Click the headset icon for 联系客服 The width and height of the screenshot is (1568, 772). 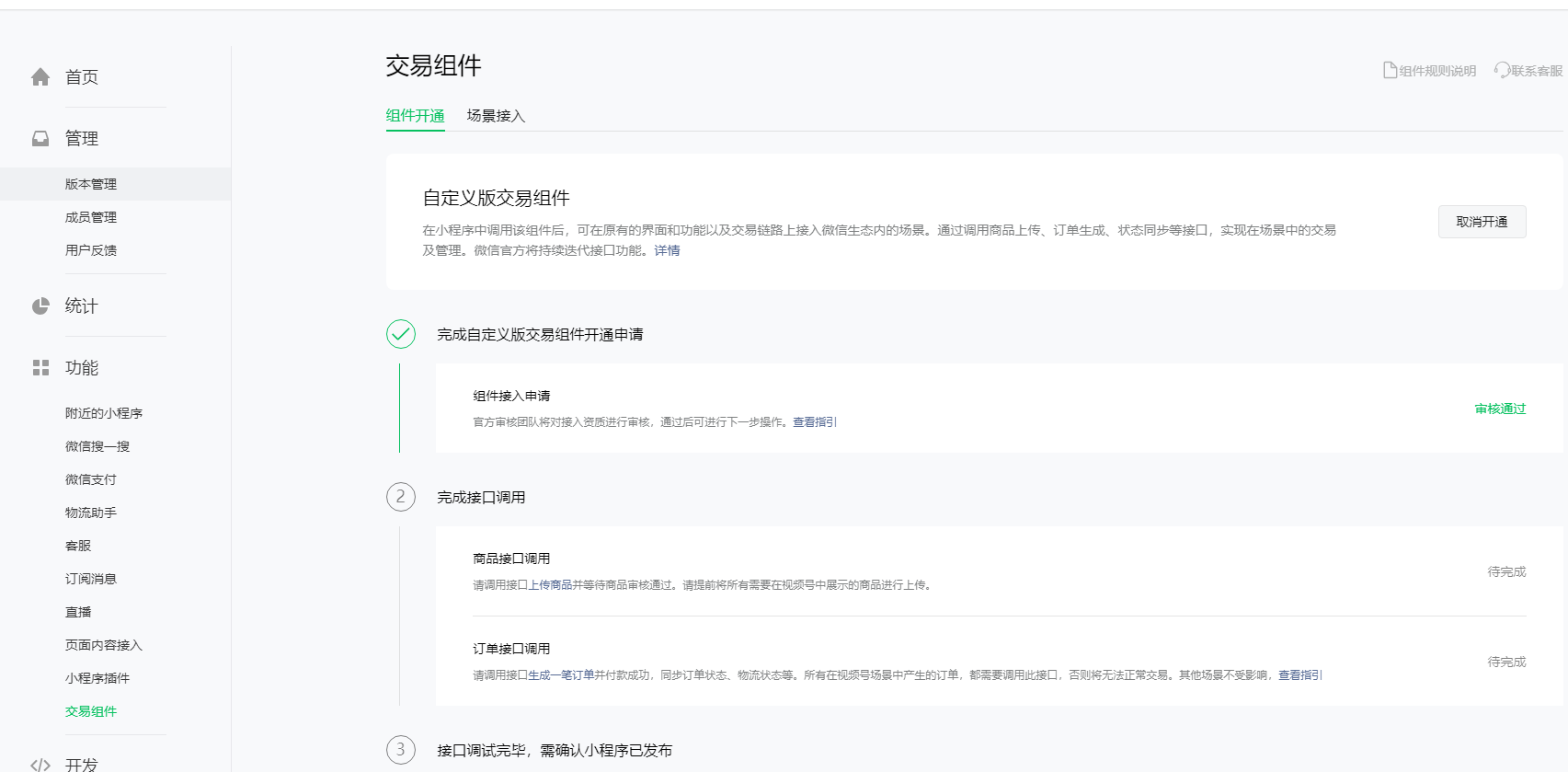(x=1502, y=71)
